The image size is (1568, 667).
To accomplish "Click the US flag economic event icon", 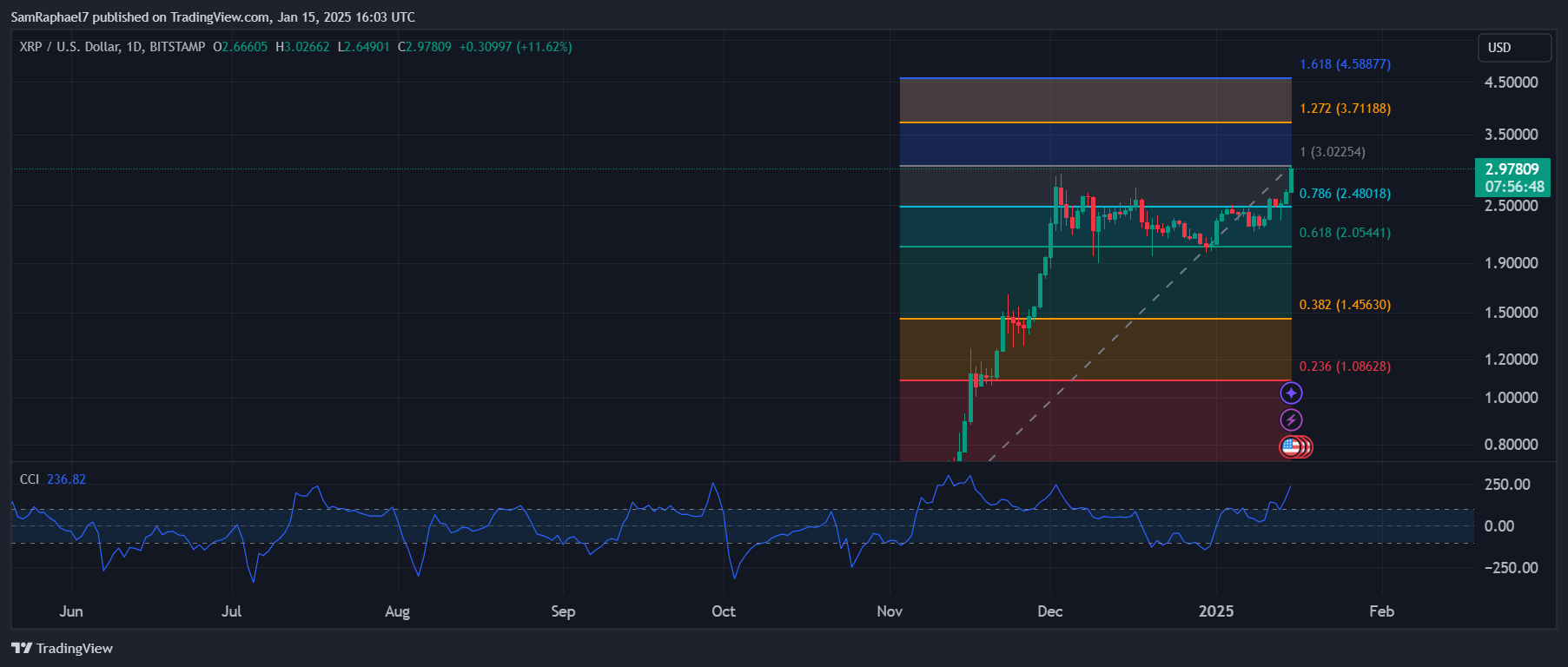I will pos(1291,447).
